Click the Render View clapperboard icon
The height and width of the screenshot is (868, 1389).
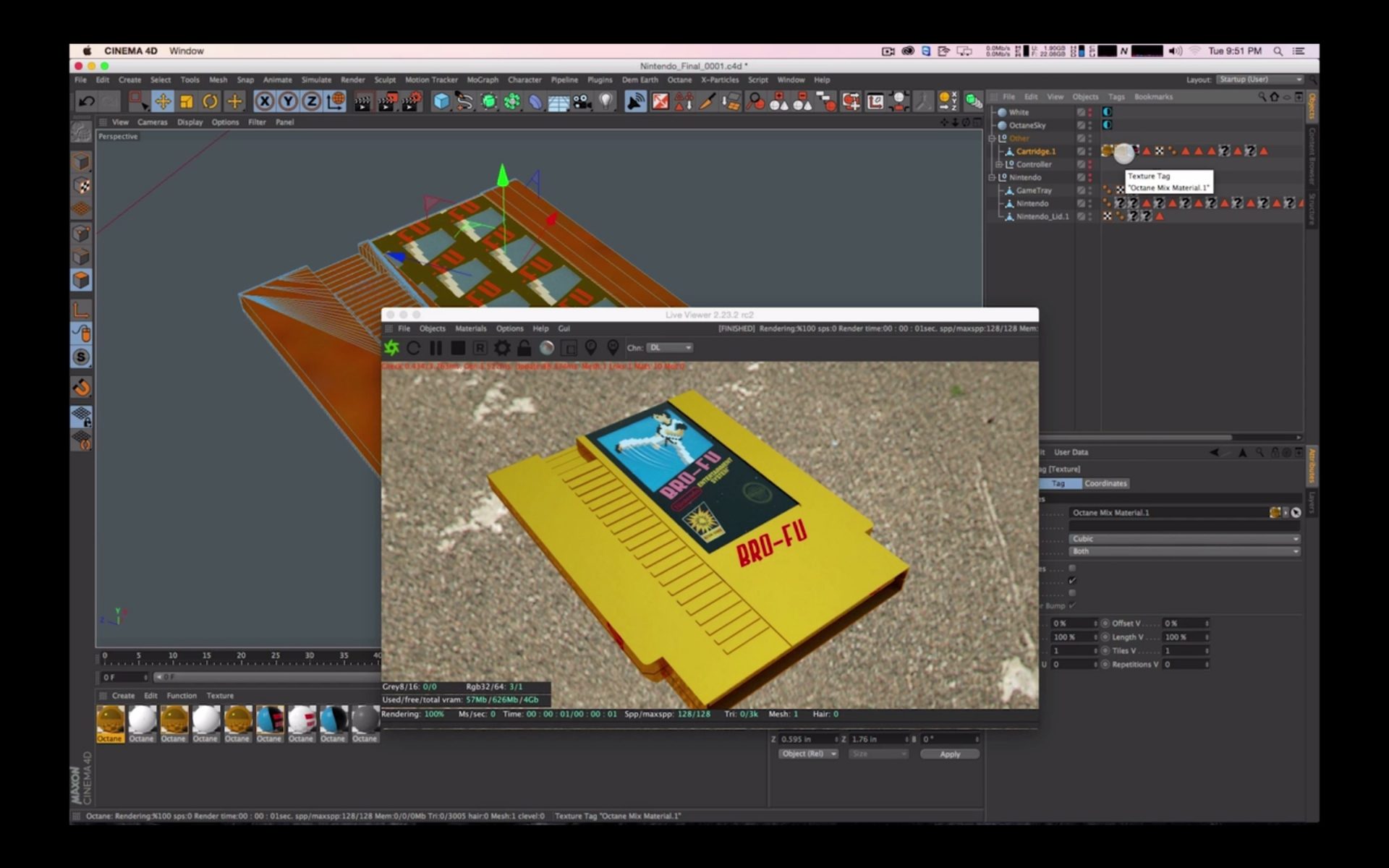[x=362, y=101]
